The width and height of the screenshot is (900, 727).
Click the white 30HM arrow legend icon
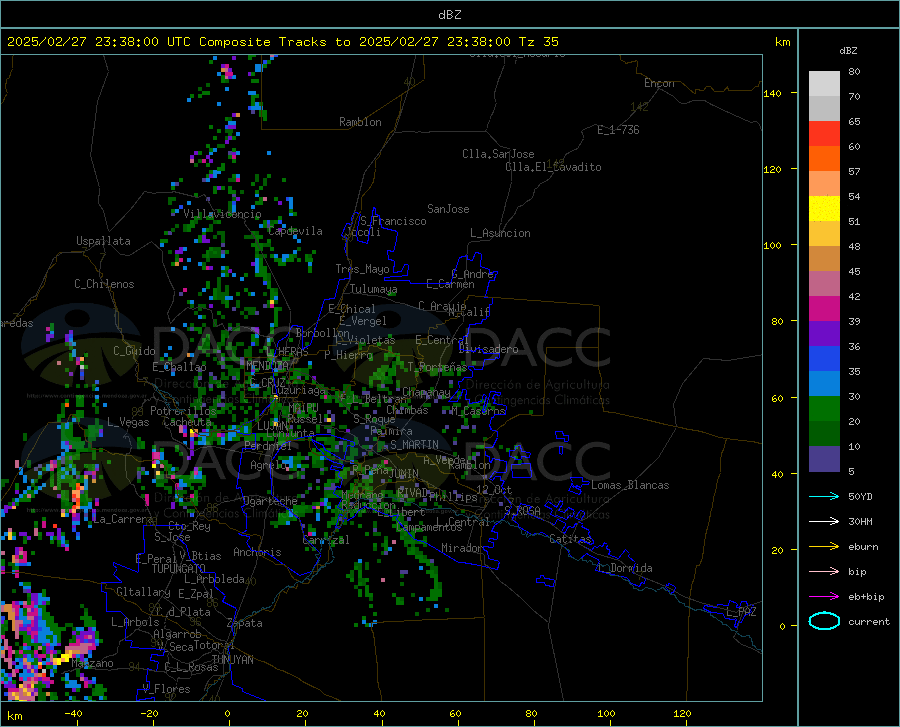824,522
